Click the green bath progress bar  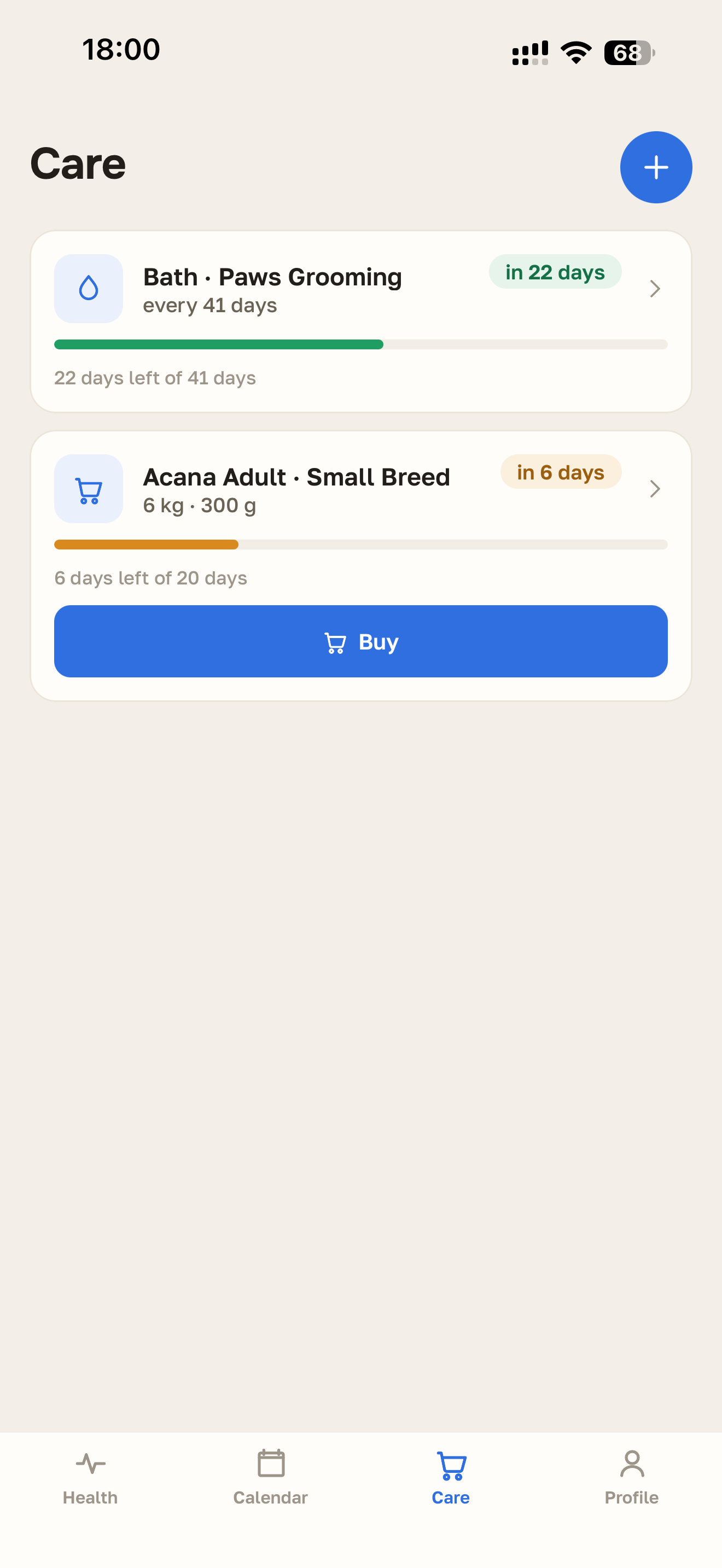coord(361,344)
